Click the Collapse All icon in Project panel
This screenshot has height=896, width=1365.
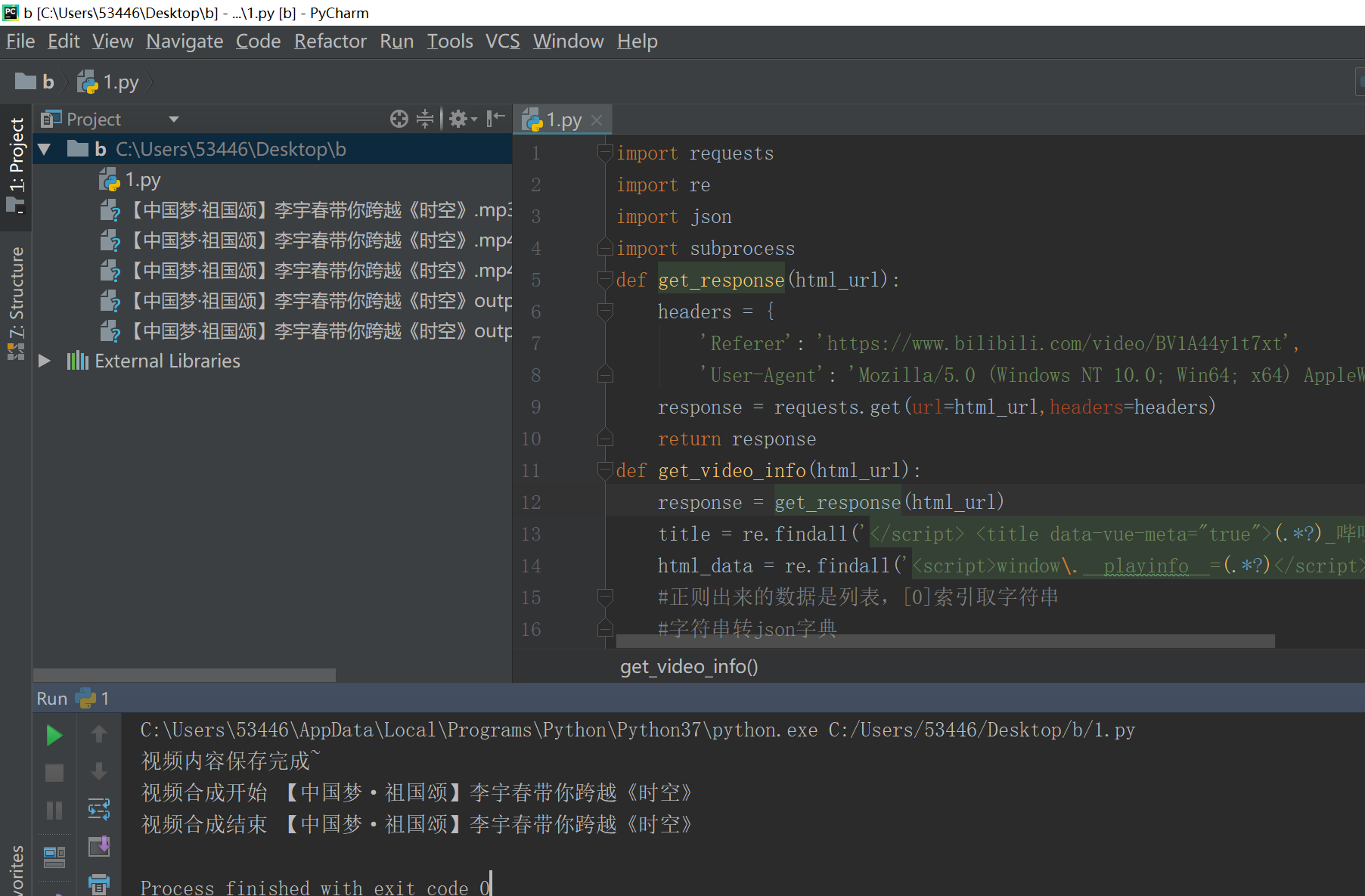(x=425, y=119)
